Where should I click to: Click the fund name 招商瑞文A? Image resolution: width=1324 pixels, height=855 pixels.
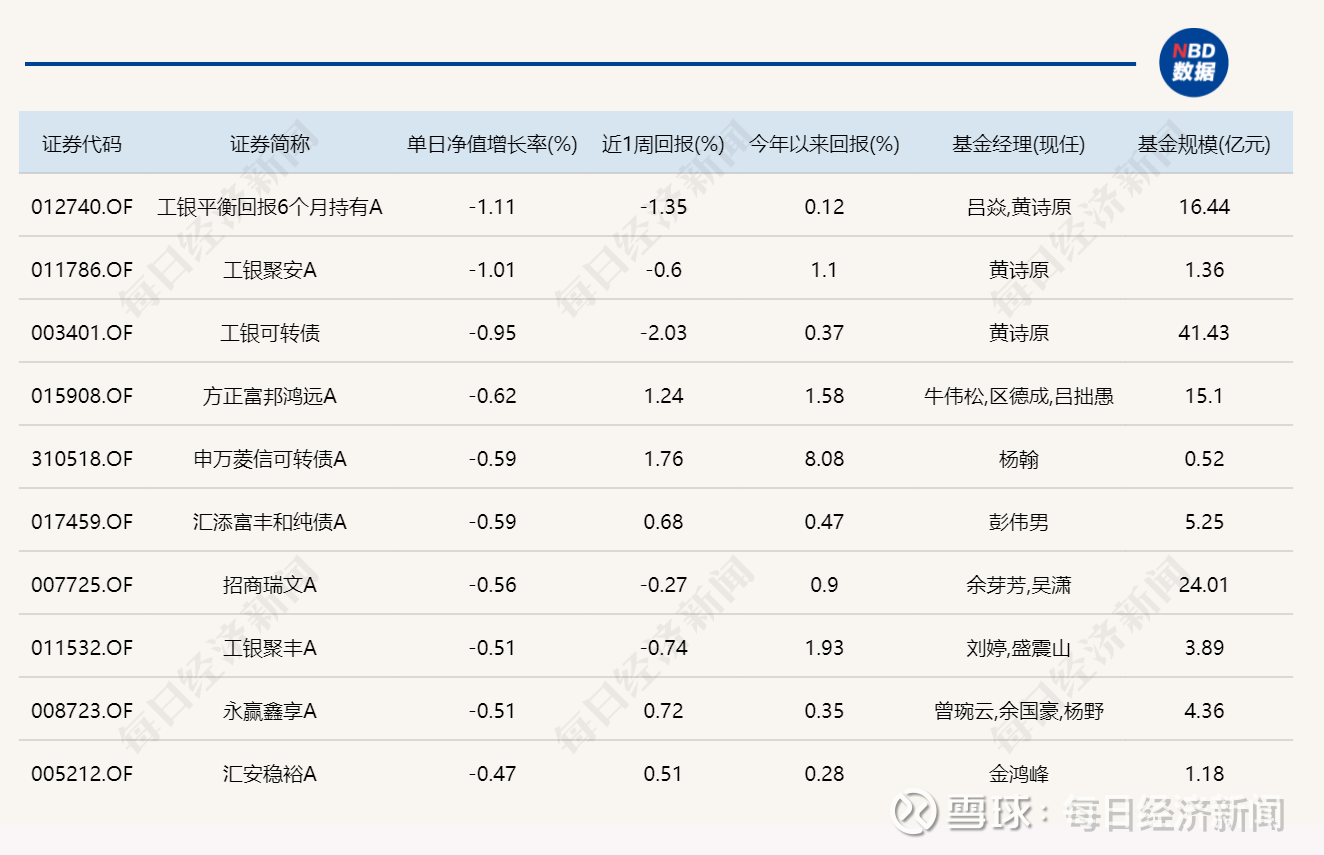270,585
